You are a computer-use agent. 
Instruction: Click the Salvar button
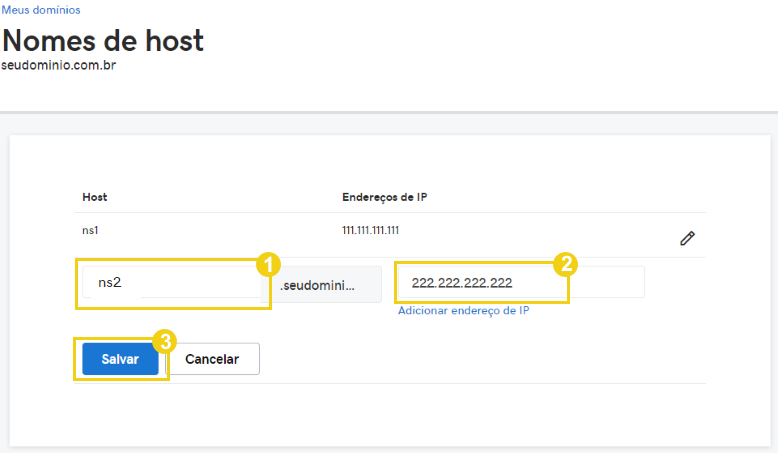[120, 359]
